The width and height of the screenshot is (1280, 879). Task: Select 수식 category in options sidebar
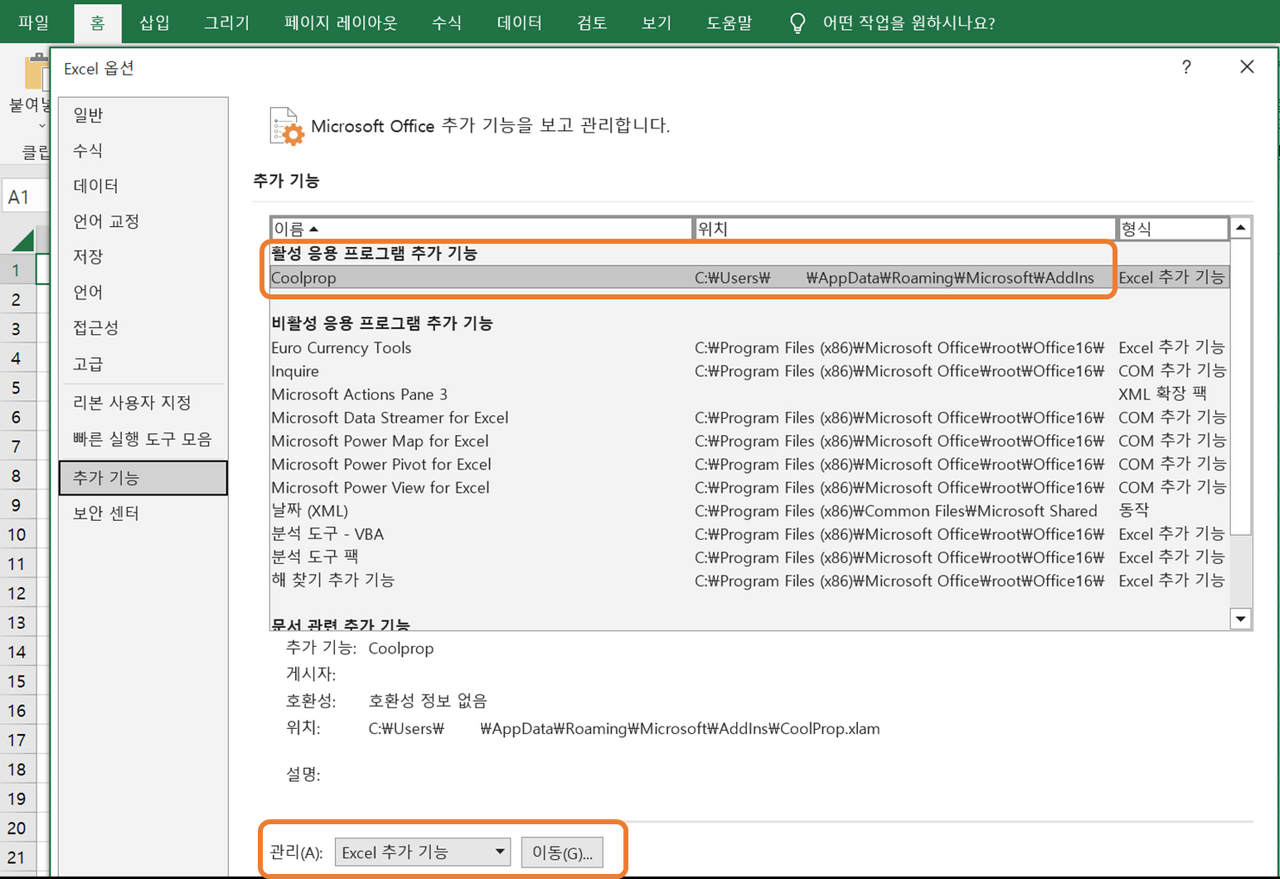143,150
